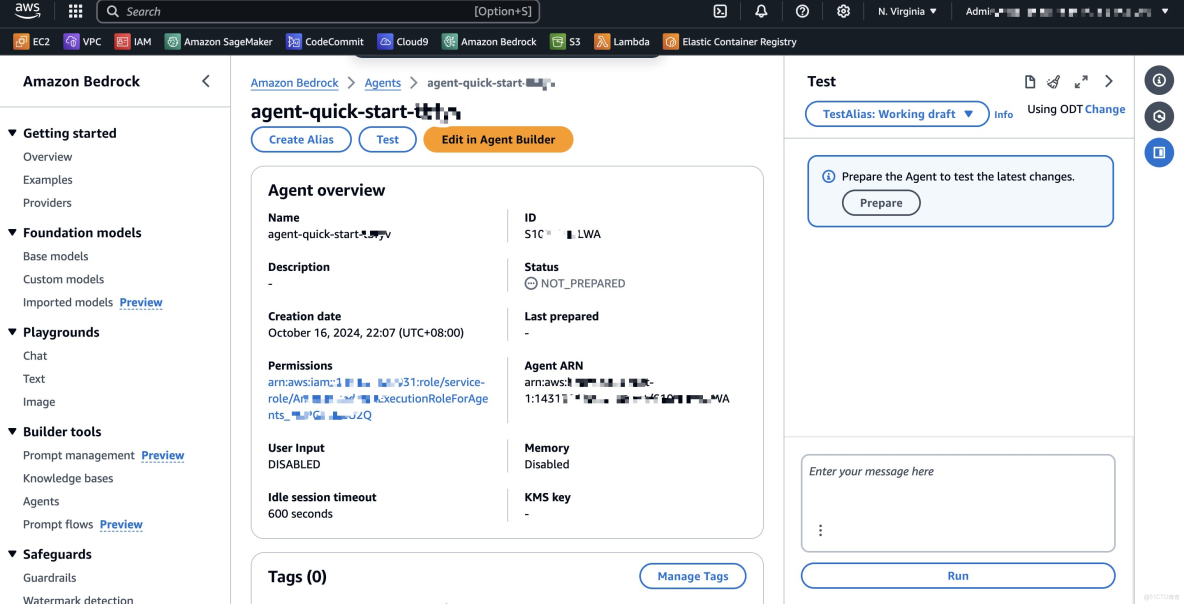
Task: Open the Change link next to Using ODT
Action: [x=1106, y=109]
